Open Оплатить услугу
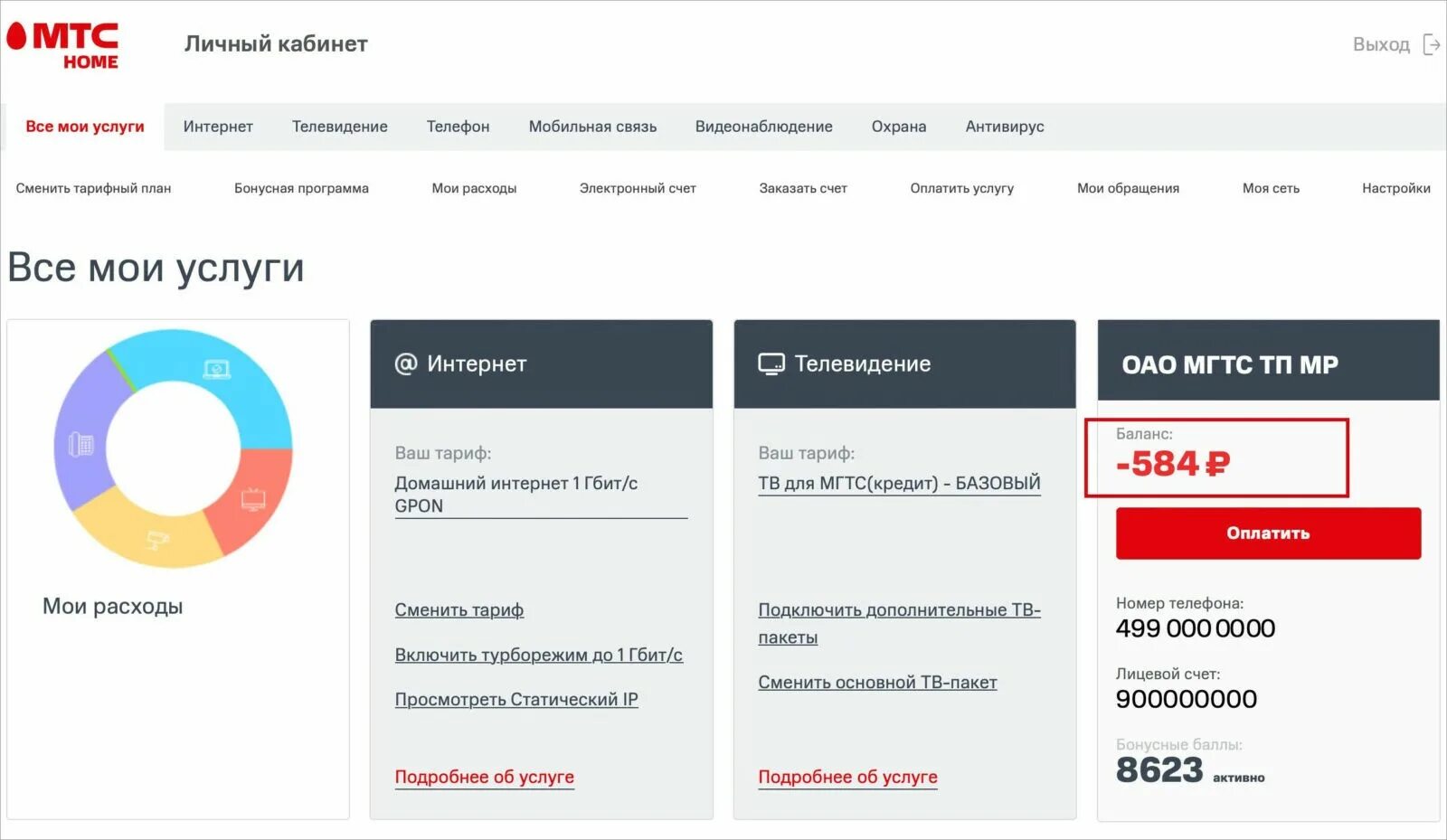This screenshot has height=840, width=1447. tap(962, 188)
